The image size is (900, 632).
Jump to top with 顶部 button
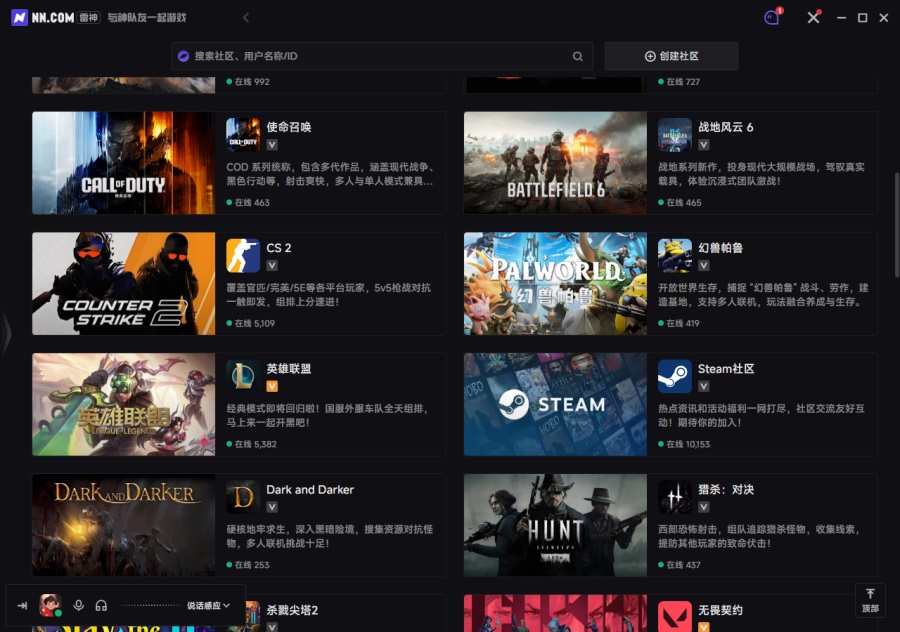tap(870, 600)
